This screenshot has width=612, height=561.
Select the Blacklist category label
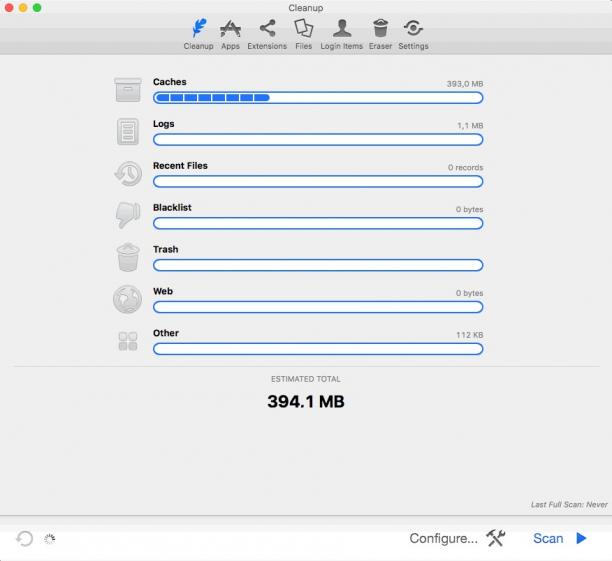172,207
